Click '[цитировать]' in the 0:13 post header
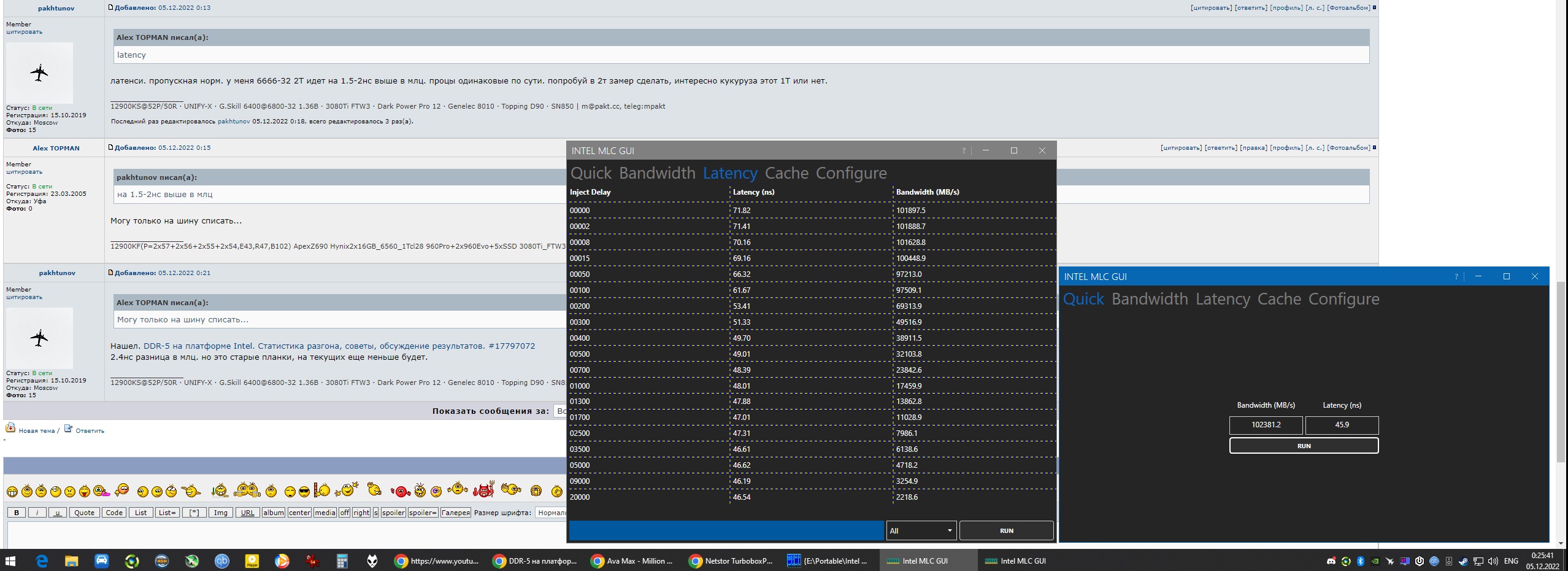1568x571 pixels. coord(1211,8)
